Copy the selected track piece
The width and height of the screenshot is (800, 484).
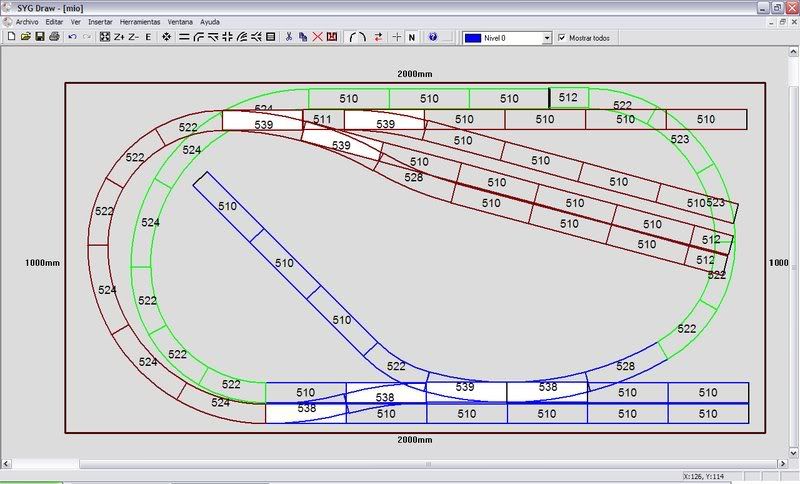point(303,37)
